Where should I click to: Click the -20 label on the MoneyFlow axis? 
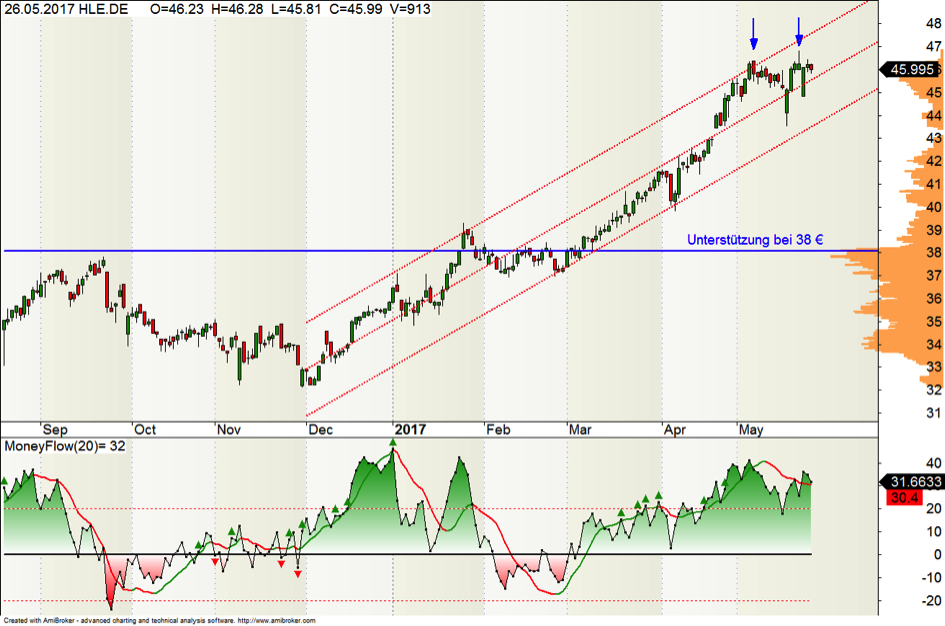click(x=930, y=601)
